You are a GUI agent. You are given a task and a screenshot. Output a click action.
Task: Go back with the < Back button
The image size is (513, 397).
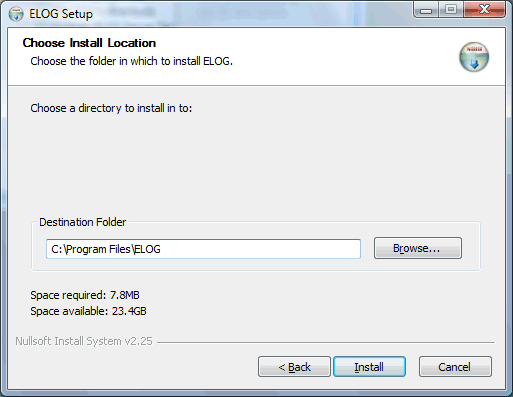point(294,367)
